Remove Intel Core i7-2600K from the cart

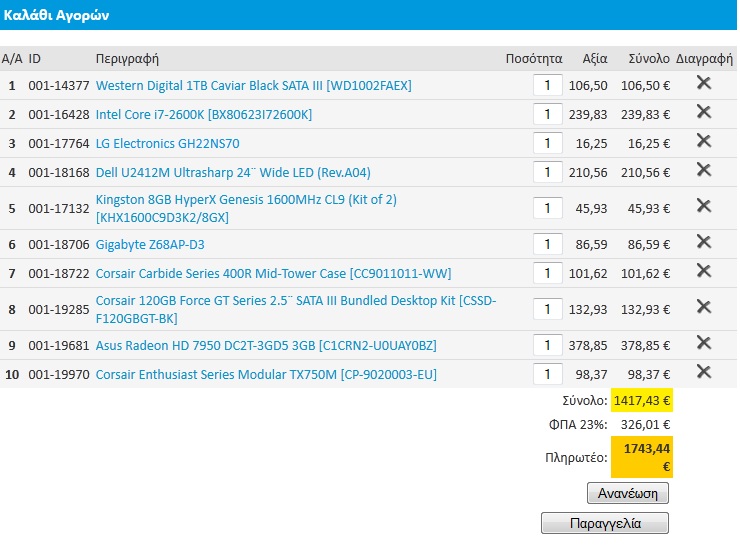tap(704, 112)
